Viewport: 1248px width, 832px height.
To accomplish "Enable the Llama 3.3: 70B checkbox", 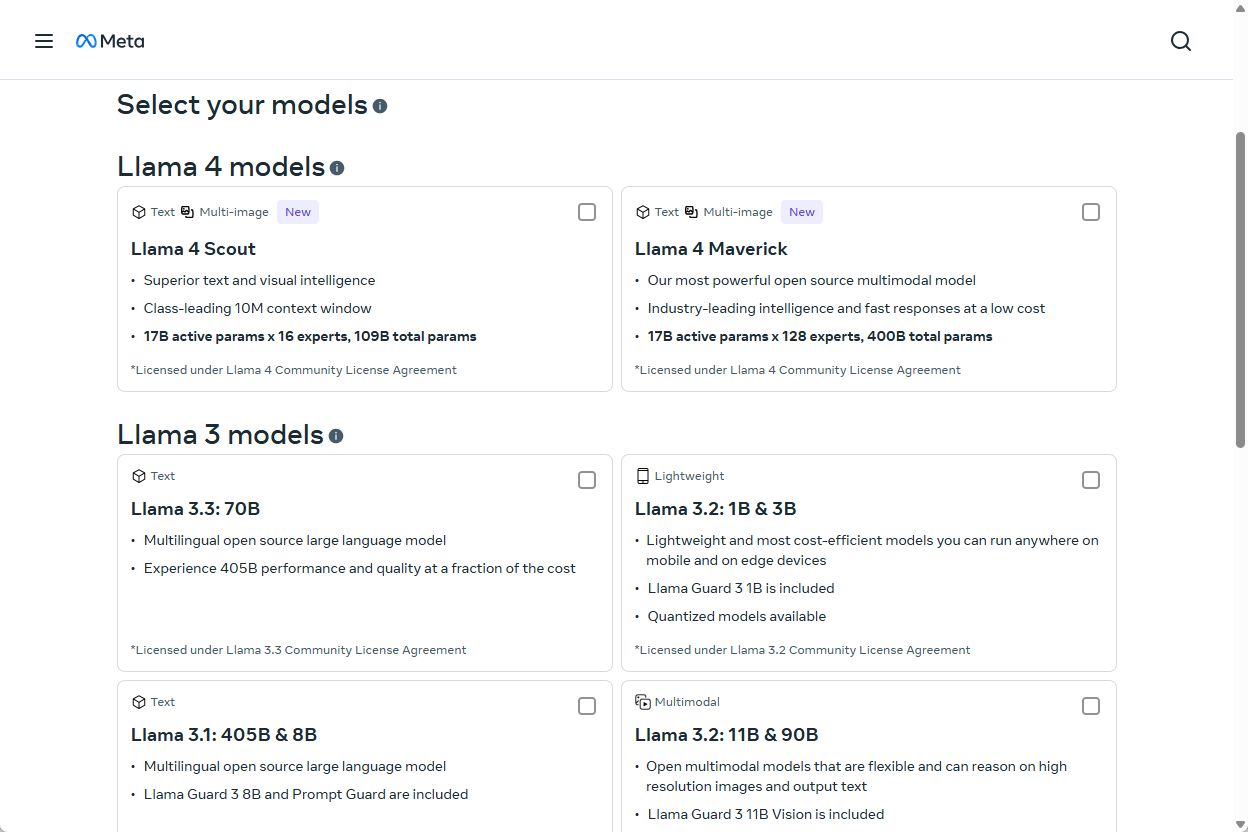I will (587, 480).
